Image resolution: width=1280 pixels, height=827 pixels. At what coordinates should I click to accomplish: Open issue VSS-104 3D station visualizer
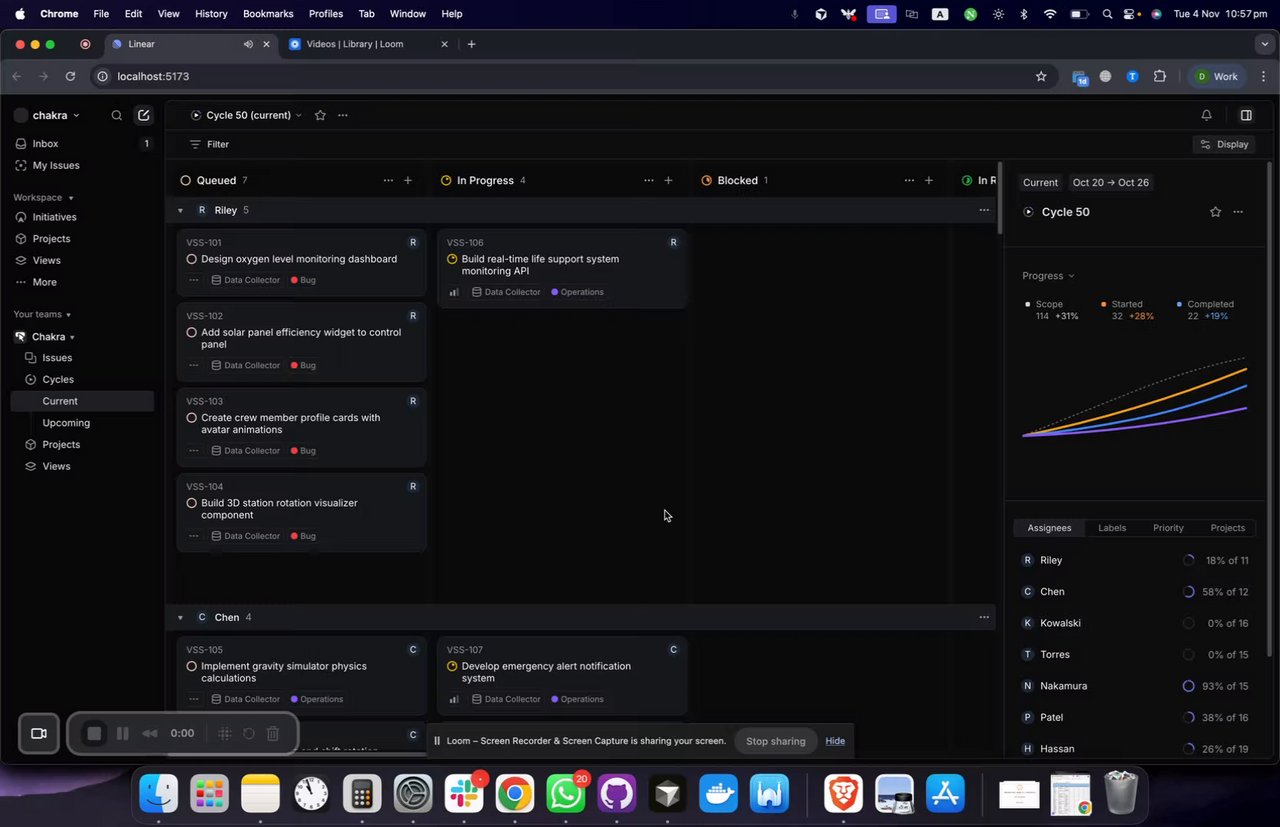pyautogui.click(x=301, y=513)
